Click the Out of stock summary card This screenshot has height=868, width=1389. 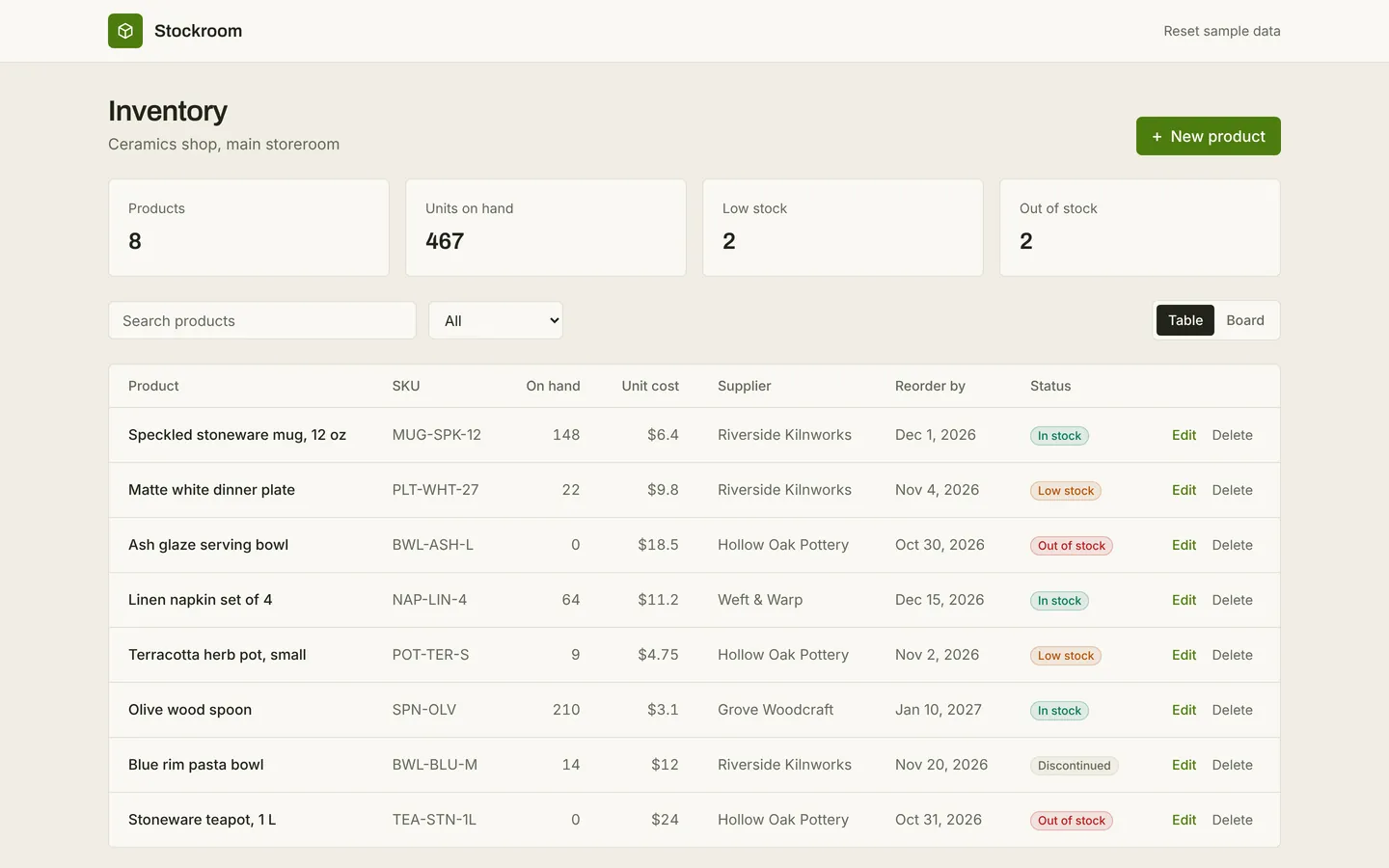point(1140,228)
